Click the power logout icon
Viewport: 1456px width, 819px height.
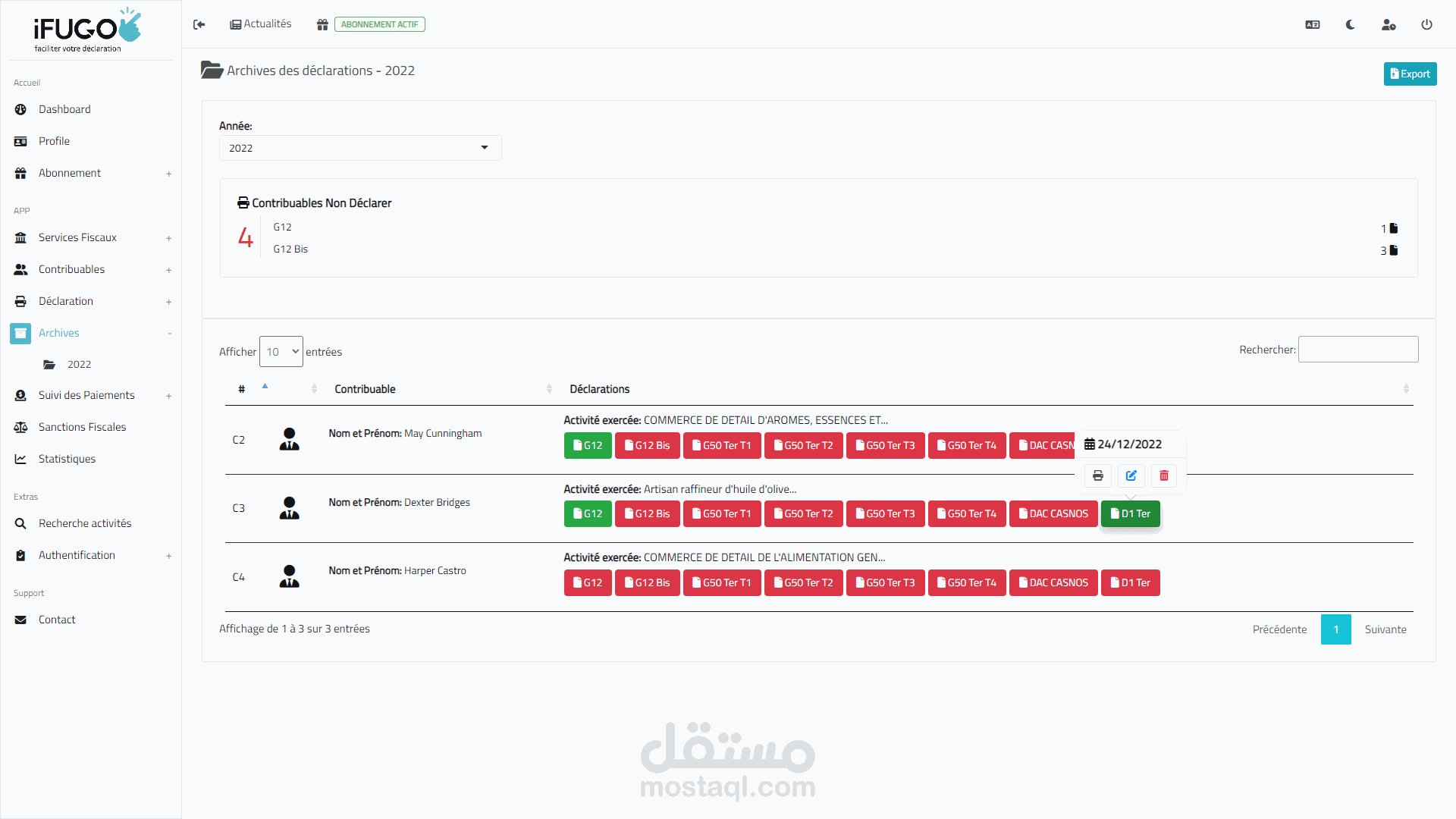[1426, 24]
